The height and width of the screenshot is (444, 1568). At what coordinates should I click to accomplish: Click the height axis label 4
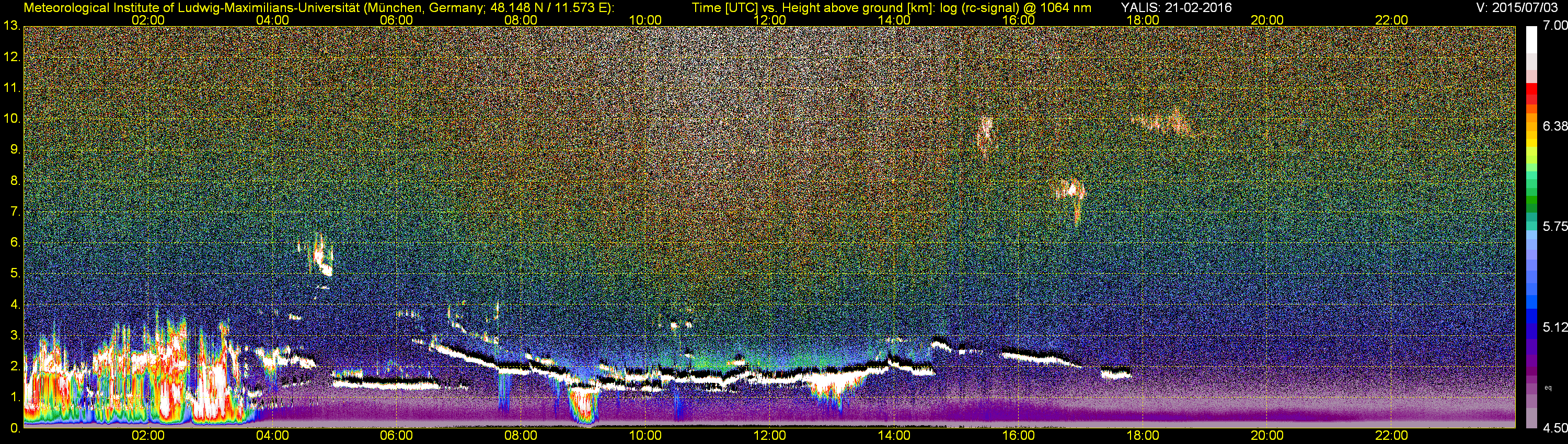point(15,304)
